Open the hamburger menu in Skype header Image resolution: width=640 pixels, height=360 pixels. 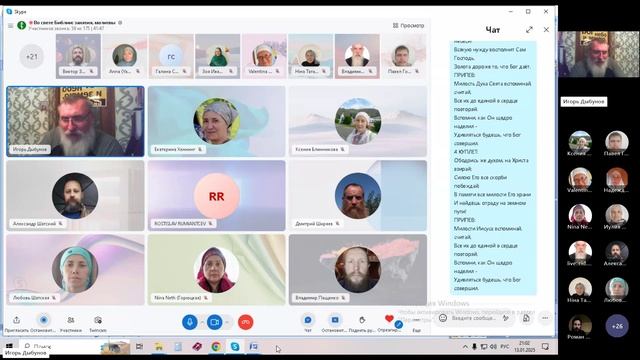(10, 26)
